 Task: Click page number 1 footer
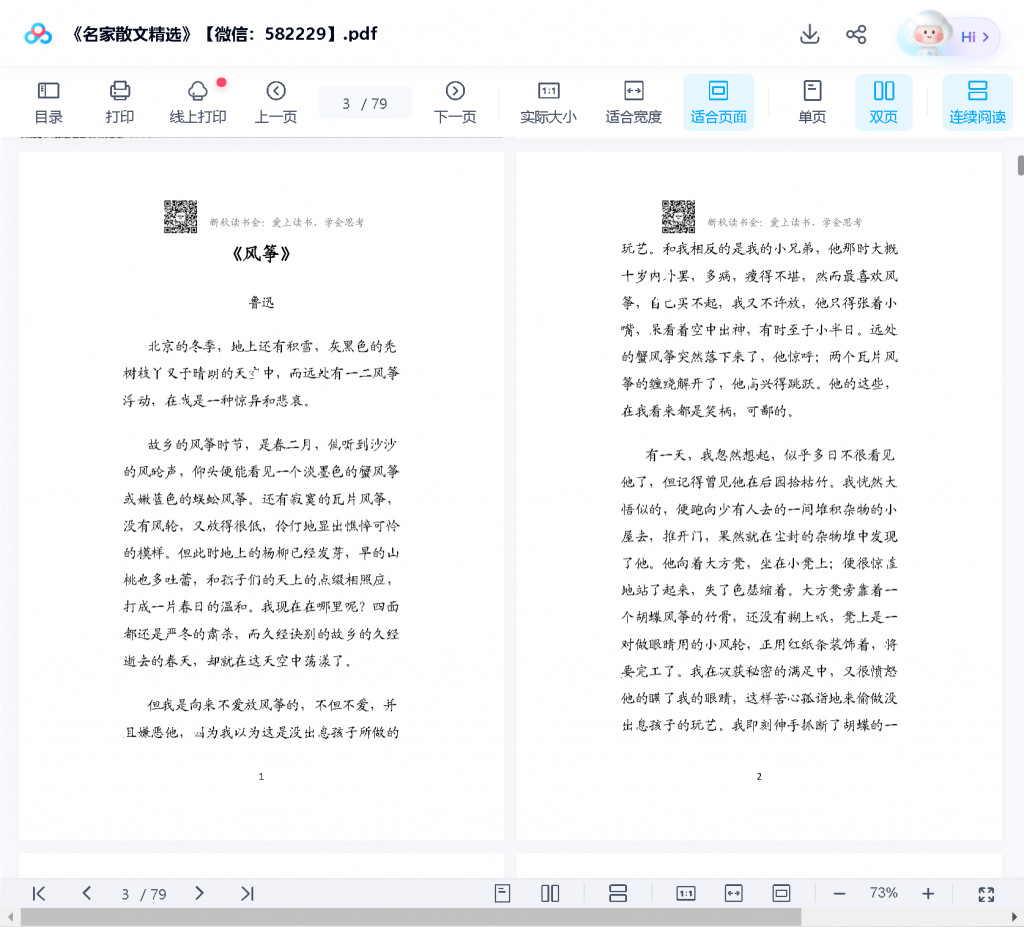[261, 777]
